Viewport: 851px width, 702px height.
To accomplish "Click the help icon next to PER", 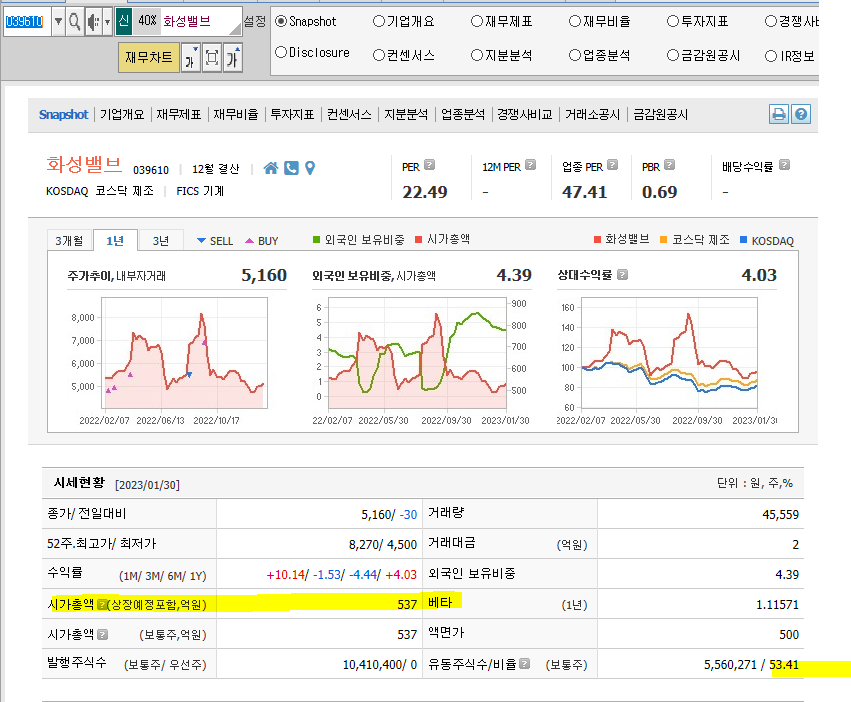I will point(429,165).
